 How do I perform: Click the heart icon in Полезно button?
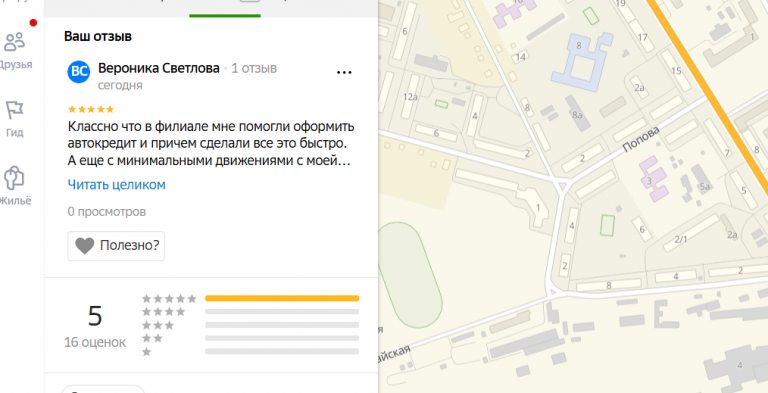[x=84, y=246]
